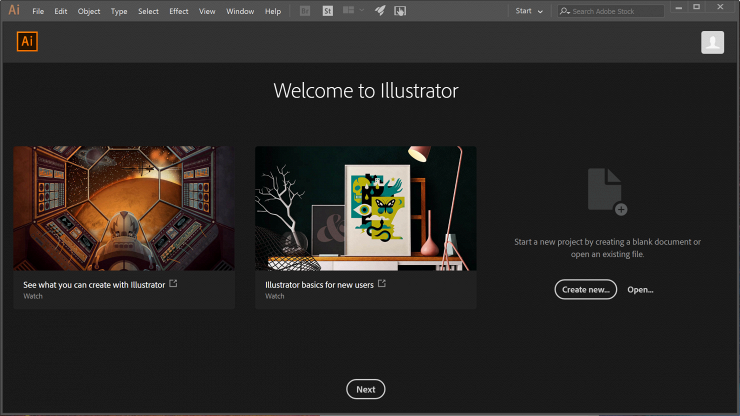
Task: Open the Start workspace switcher dropdown
Action: click(529, 11)
